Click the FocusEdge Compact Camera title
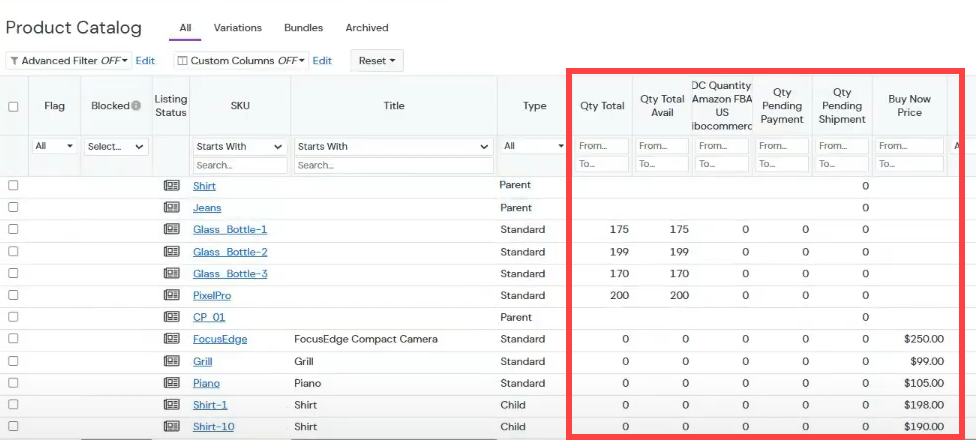976x440 pixels. [366, 339]
